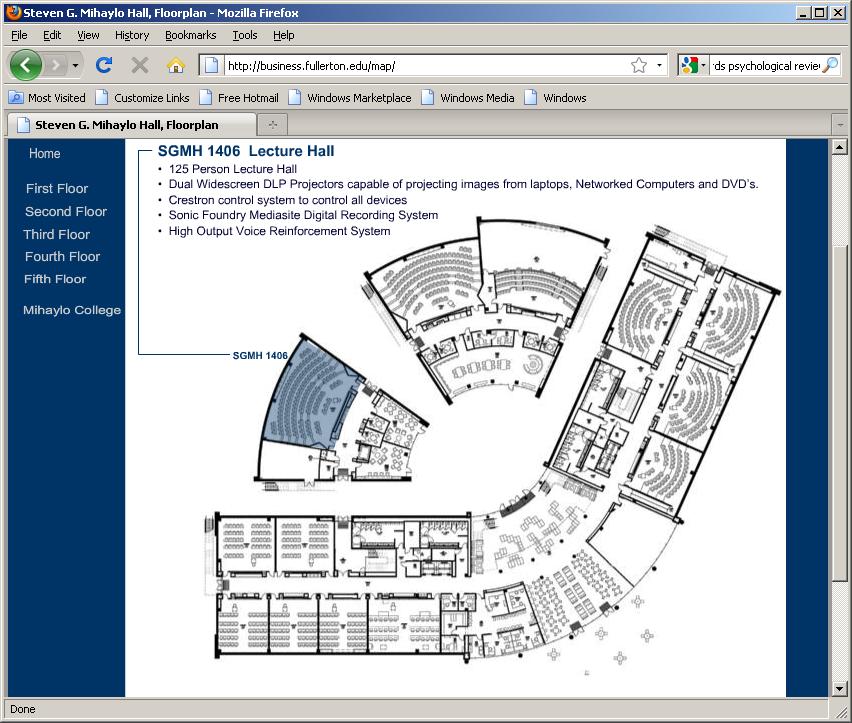The width and height of the screenshot is (852, 723).
Task: Maximize the Firefox window
Action: tap(820, 12)
